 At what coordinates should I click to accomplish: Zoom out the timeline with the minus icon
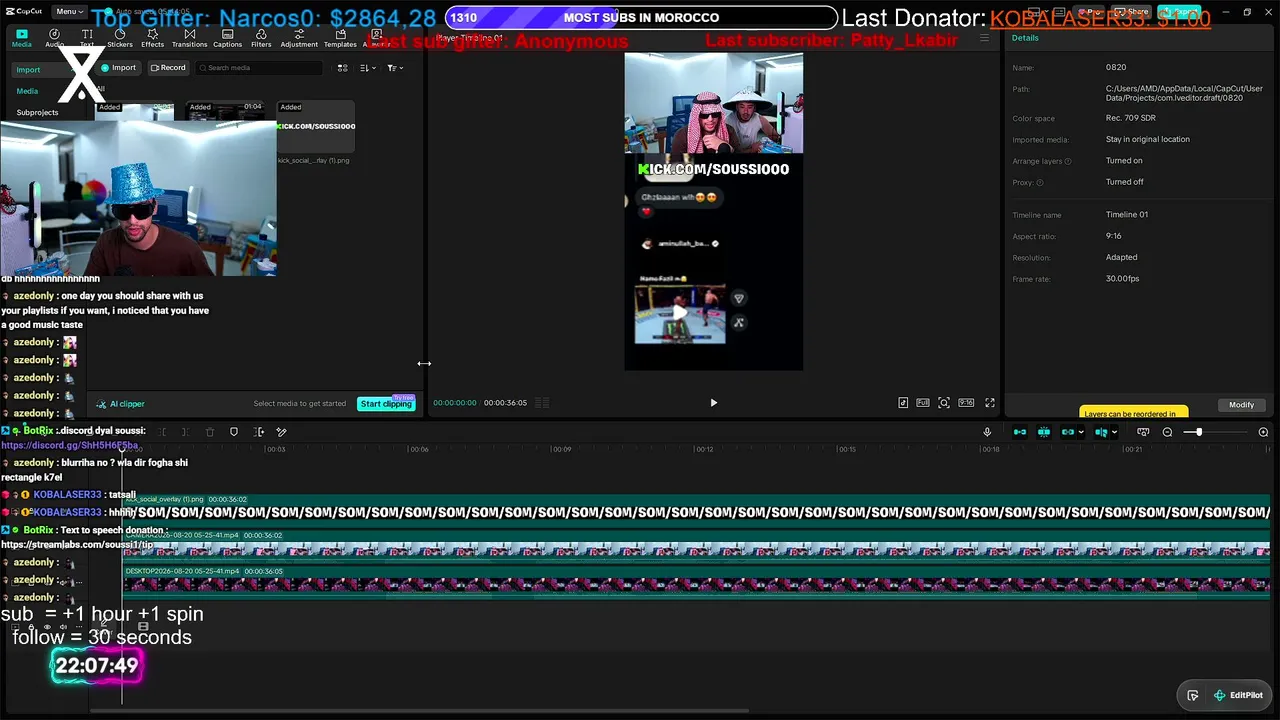[x=1167, y=432]
